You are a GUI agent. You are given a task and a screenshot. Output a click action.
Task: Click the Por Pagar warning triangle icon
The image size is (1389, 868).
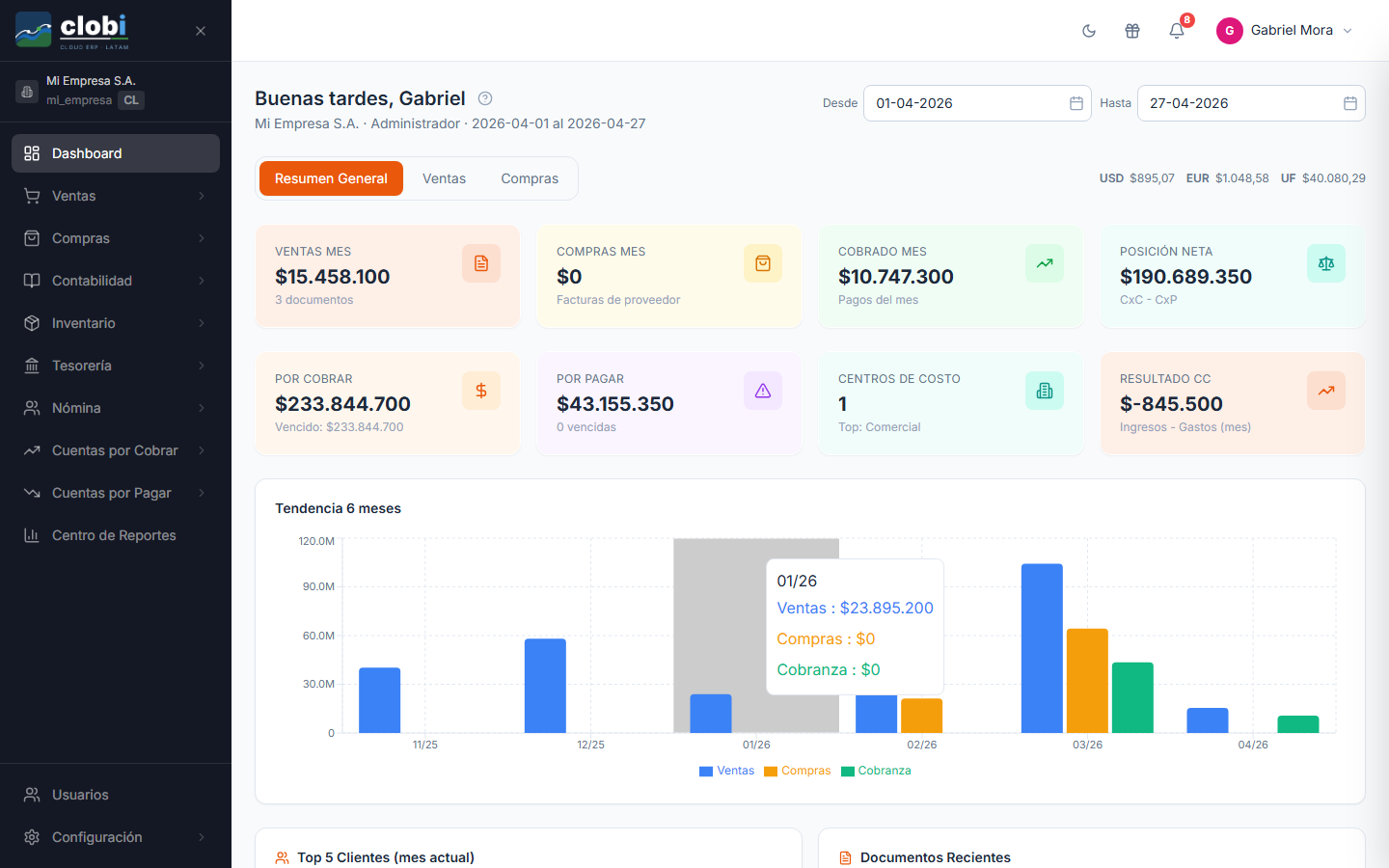[x=763, y=391]
